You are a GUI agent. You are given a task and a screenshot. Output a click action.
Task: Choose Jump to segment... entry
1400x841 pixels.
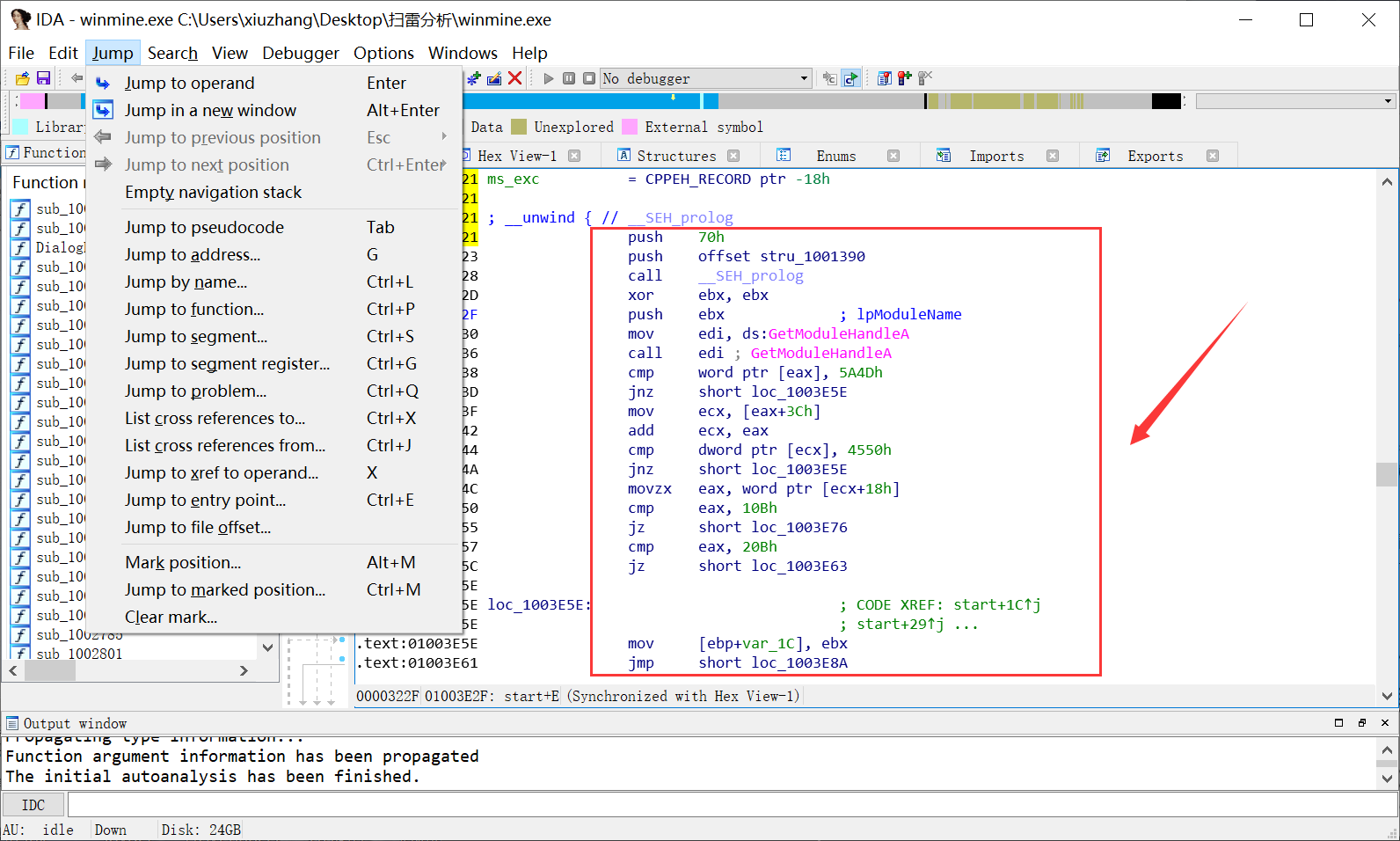tap(274, 336)
